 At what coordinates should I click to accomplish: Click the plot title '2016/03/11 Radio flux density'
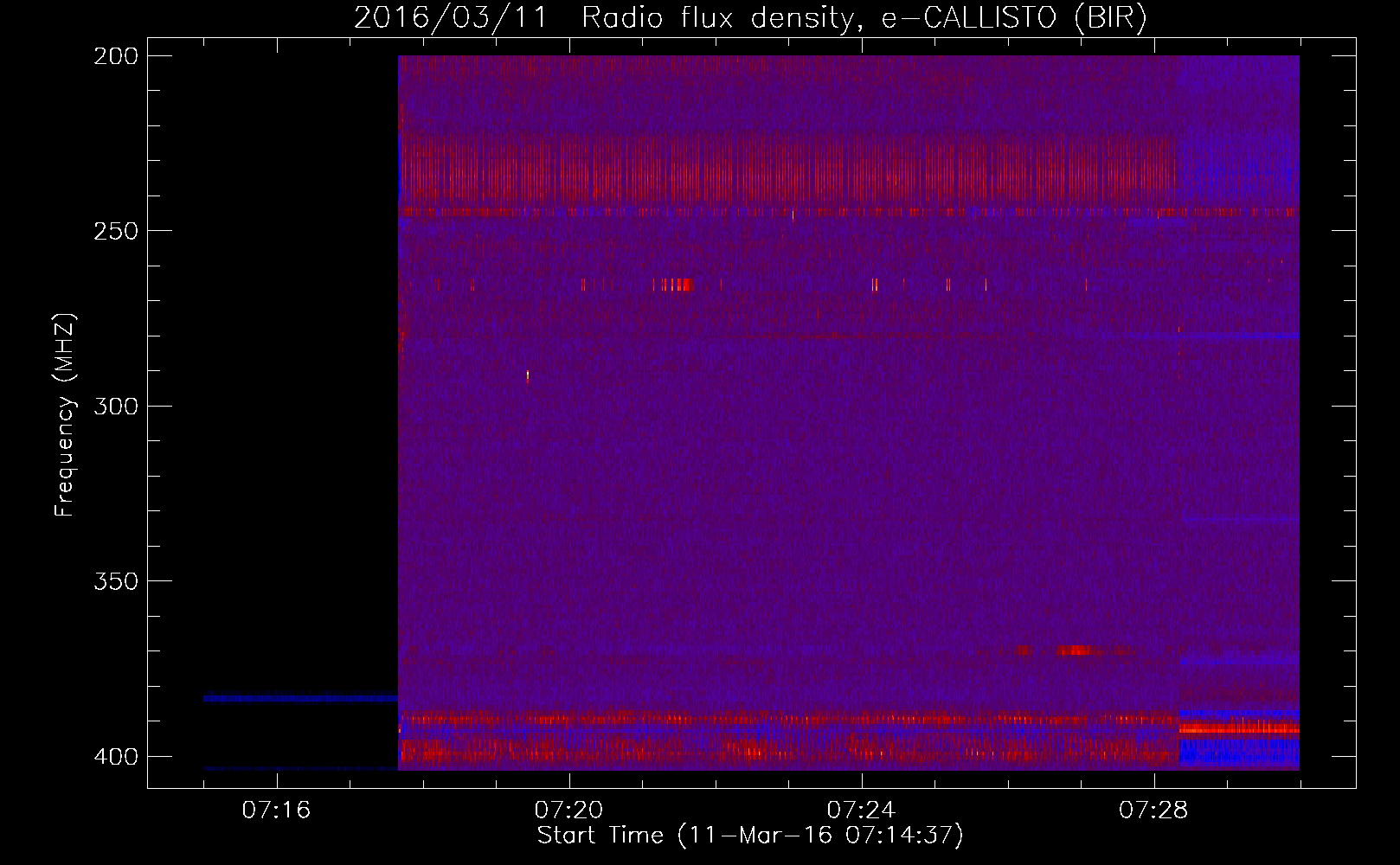602,17
